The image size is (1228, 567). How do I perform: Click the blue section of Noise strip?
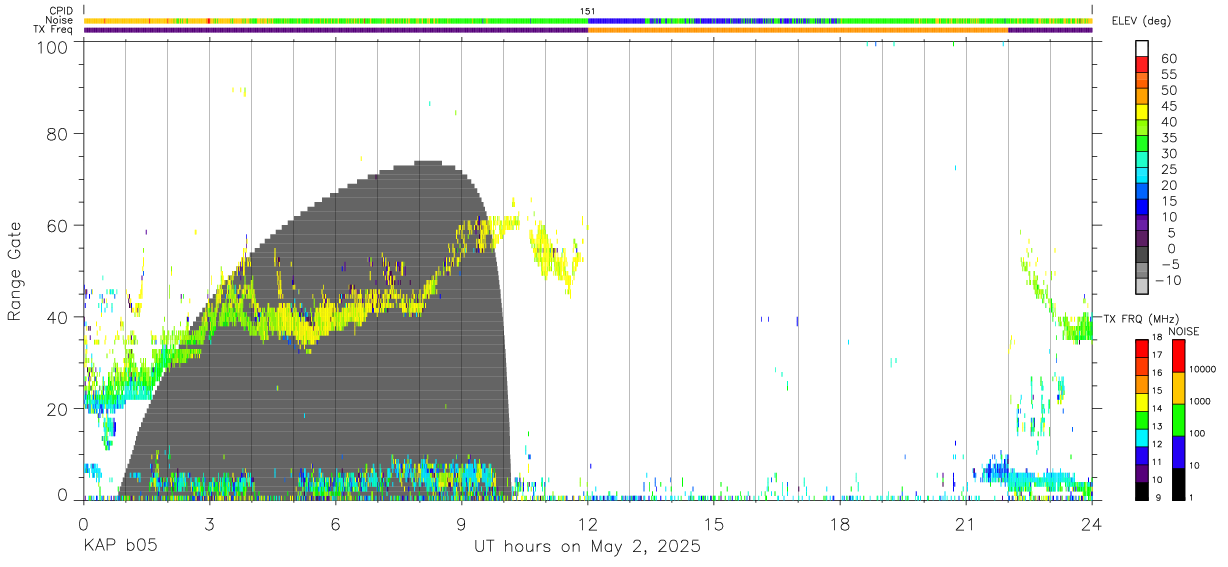click(615, 20)
